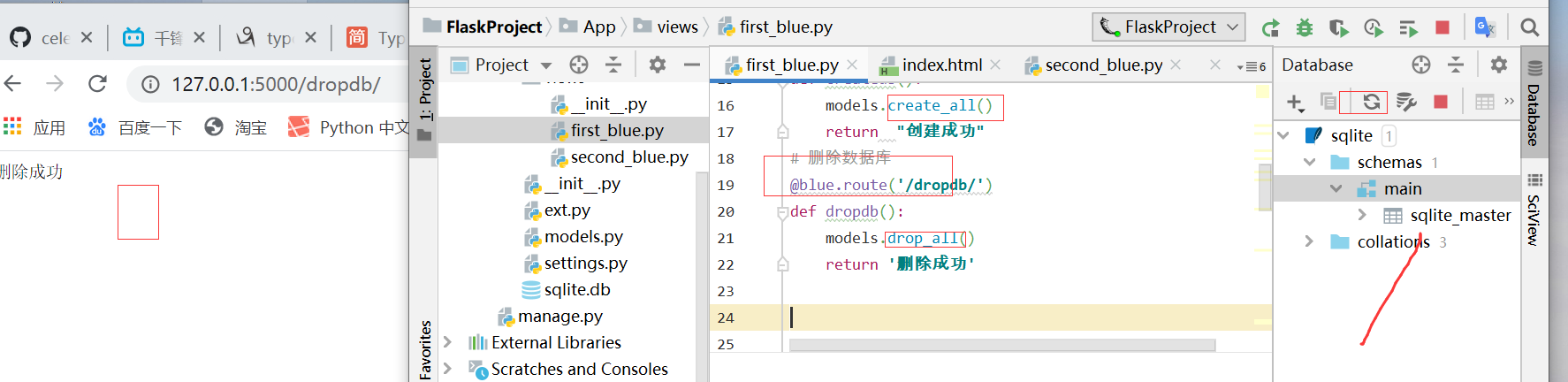Screen dimensions: 1568x382
Task: Open the 应用 apps shortcut
Action: click(x=34, y=127)
